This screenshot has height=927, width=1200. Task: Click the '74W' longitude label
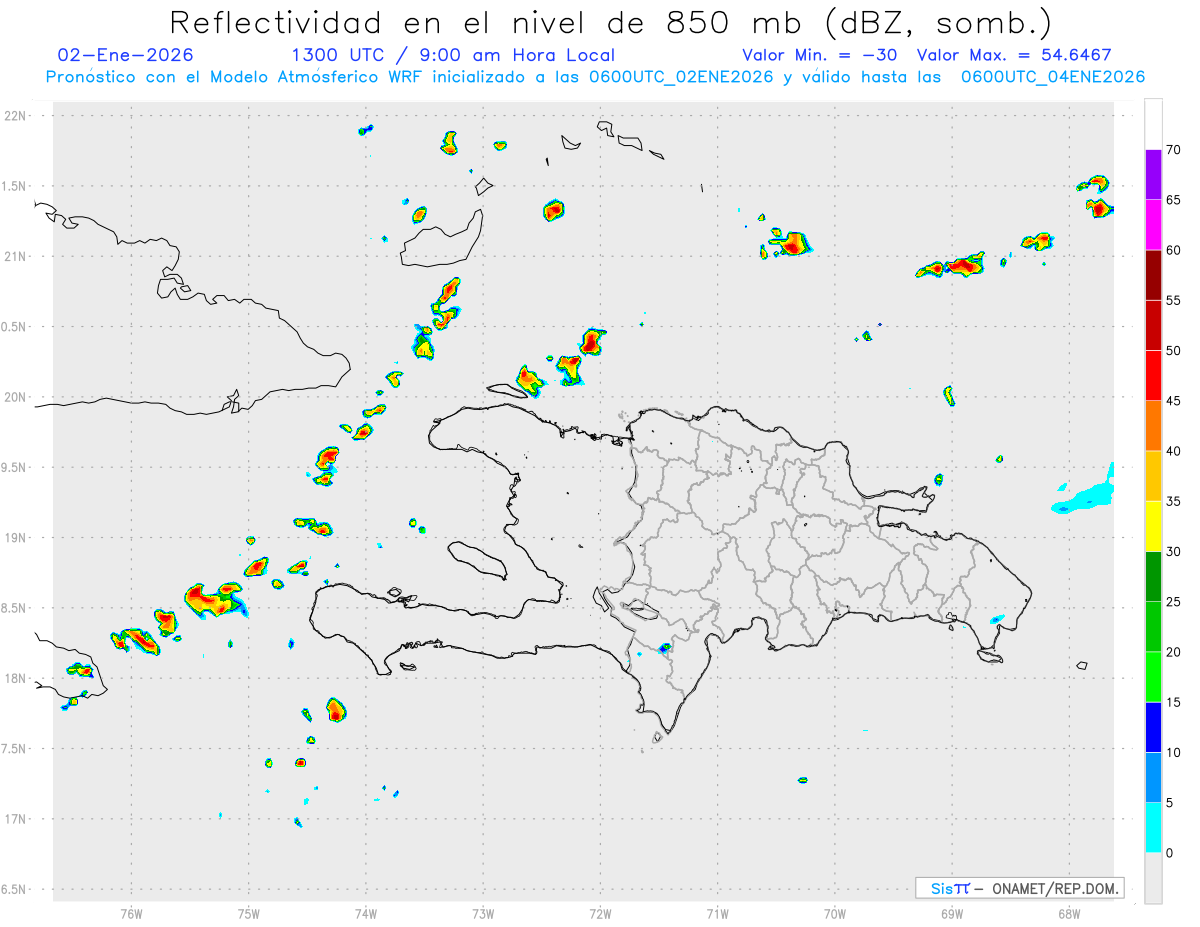coord(366,914)
